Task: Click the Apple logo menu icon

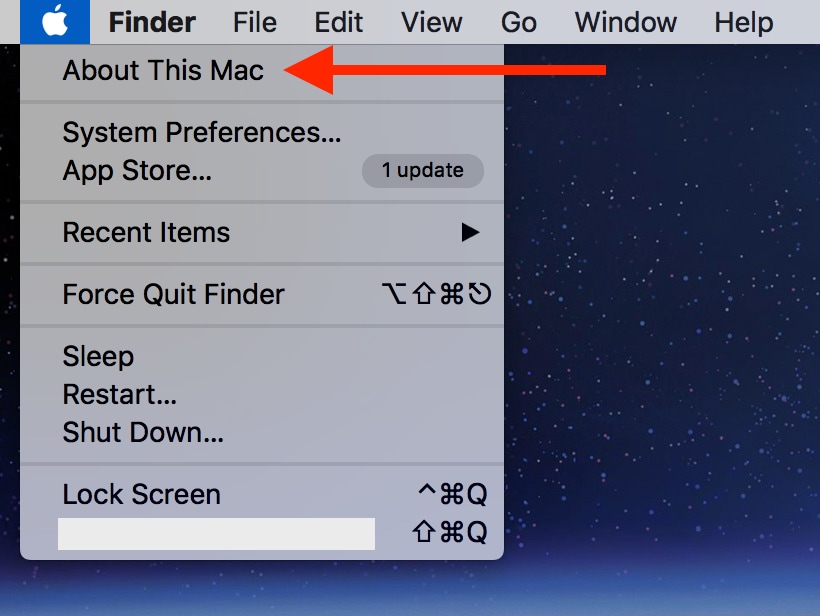Action: click(54, 21)
